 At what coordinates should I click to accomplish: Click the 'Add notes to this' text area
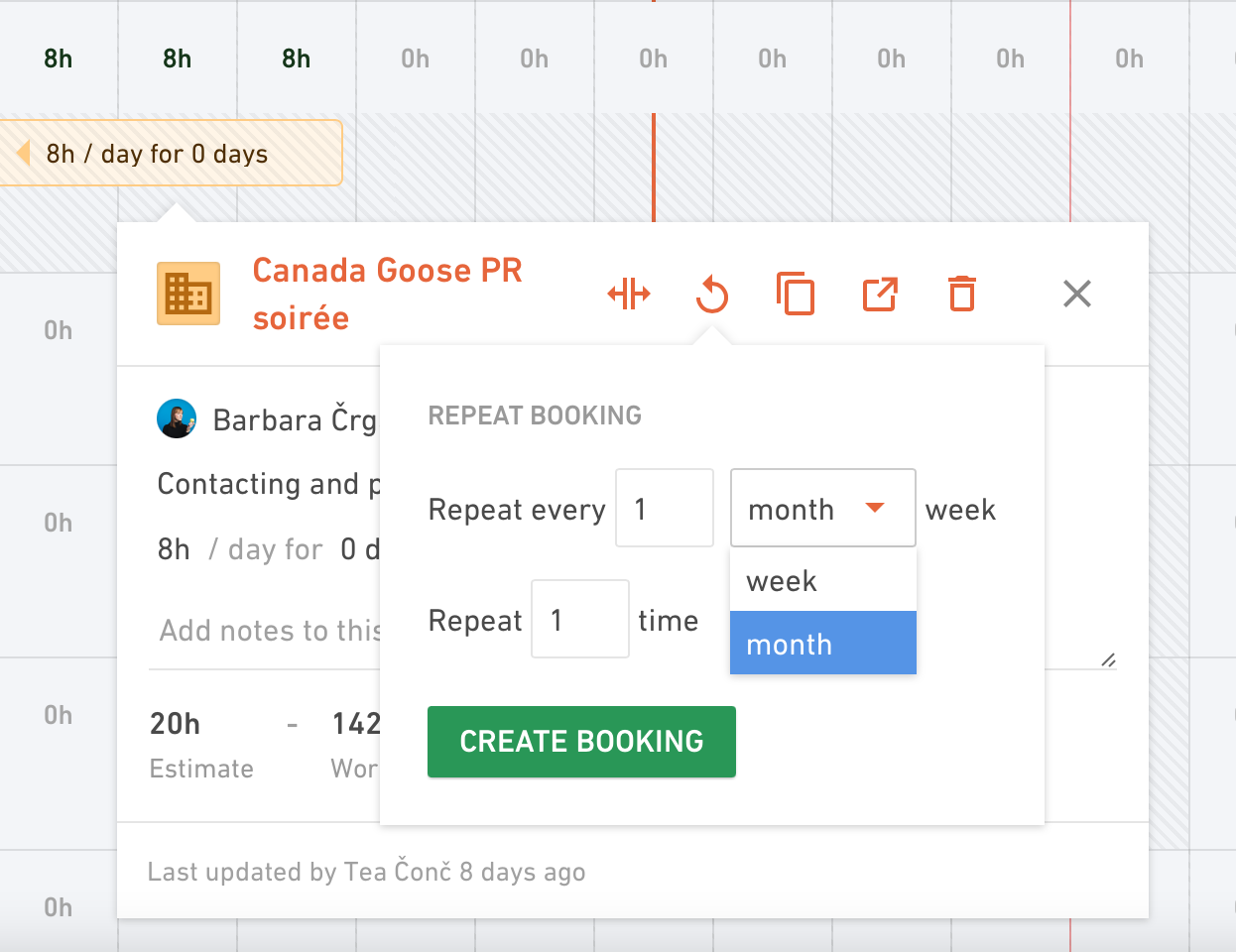[270, 631]
